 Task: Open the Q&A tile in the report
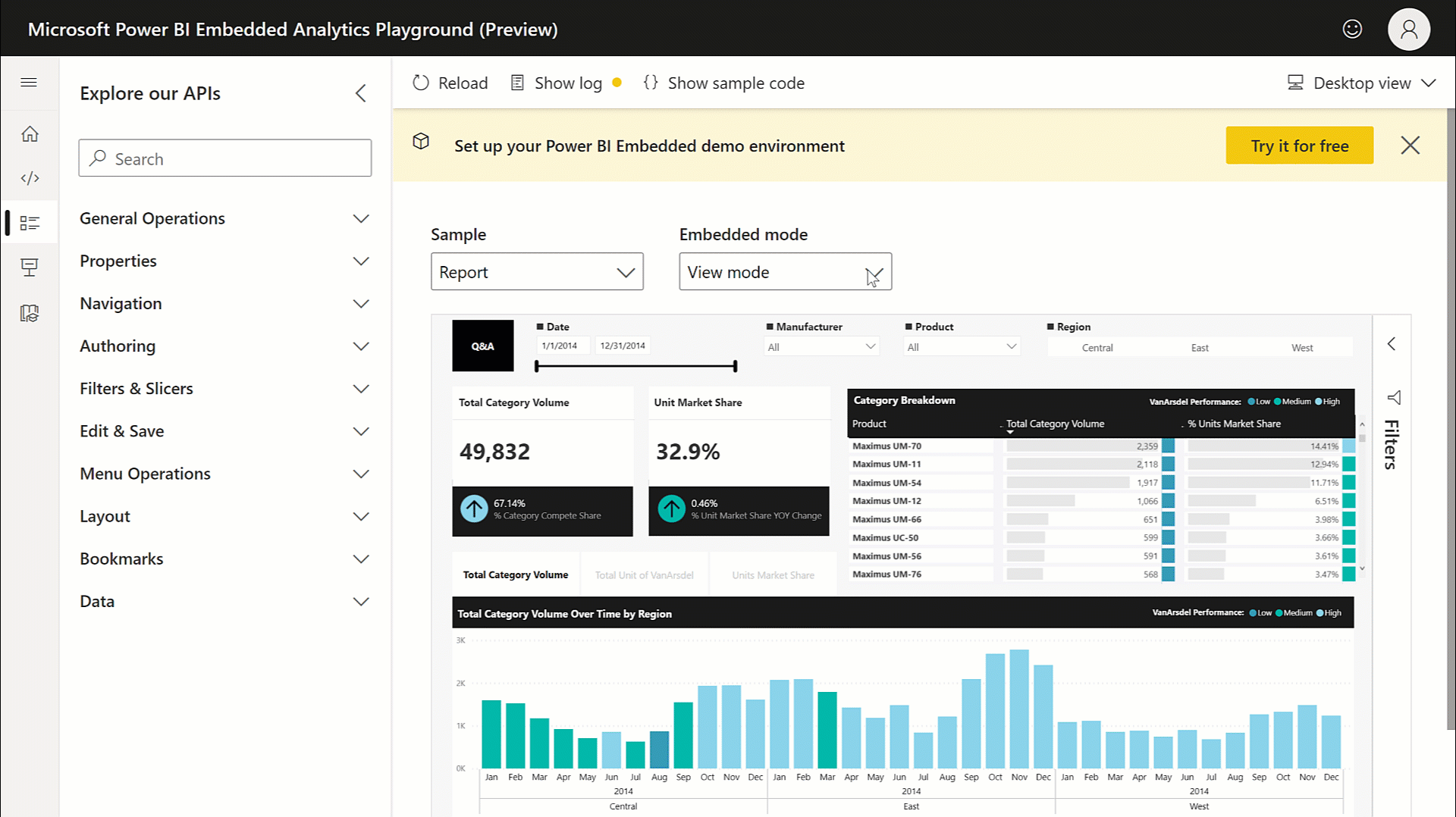tap(482, 346)
